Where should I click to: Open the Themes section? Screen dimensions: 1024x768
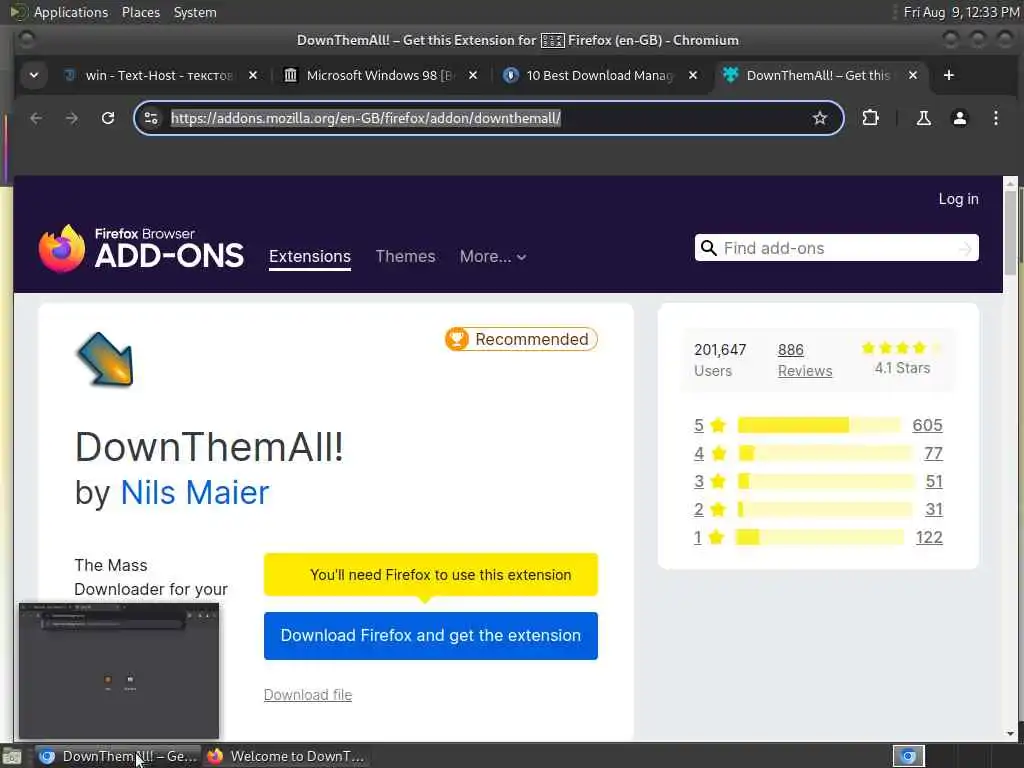tap(405, 257)
